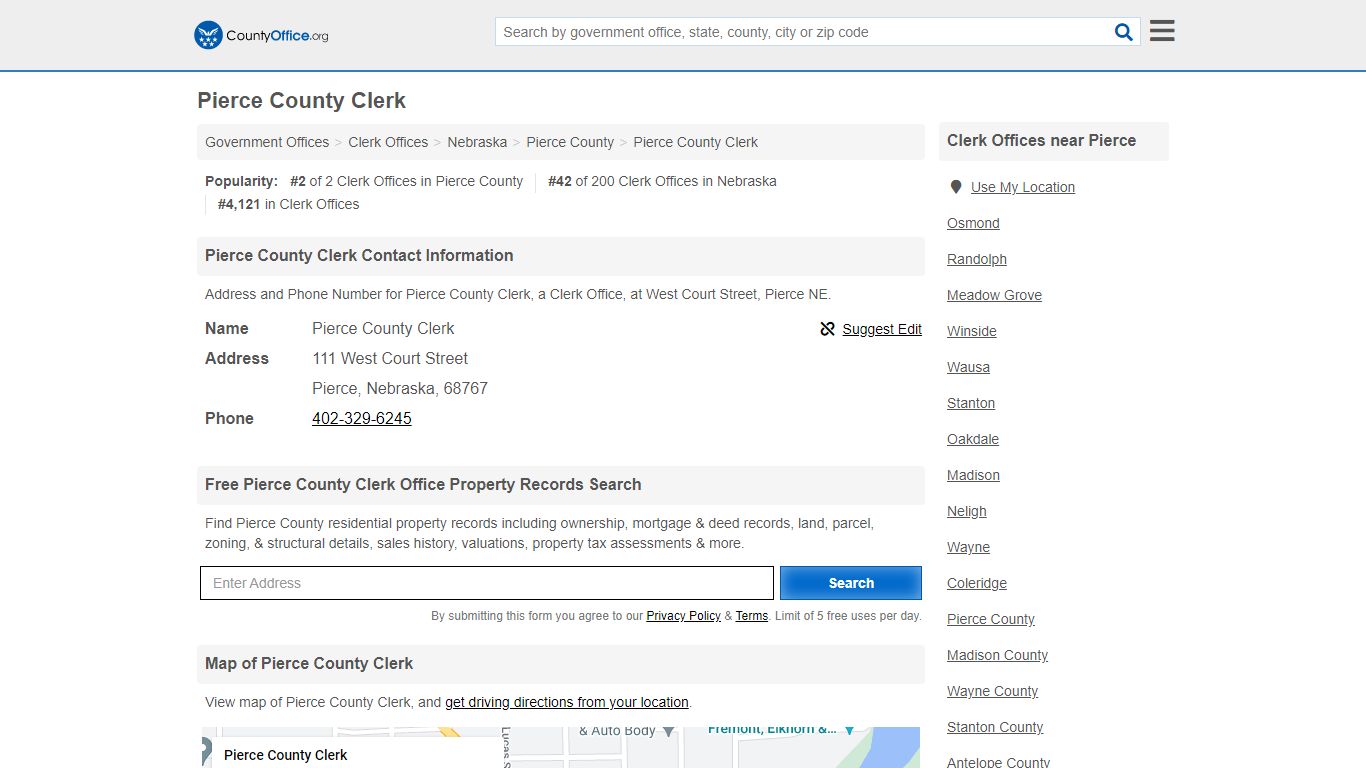The height and width of the screenshot is (768, 1366).
Task: Open Wayne County link
Action: coord(992,691)
